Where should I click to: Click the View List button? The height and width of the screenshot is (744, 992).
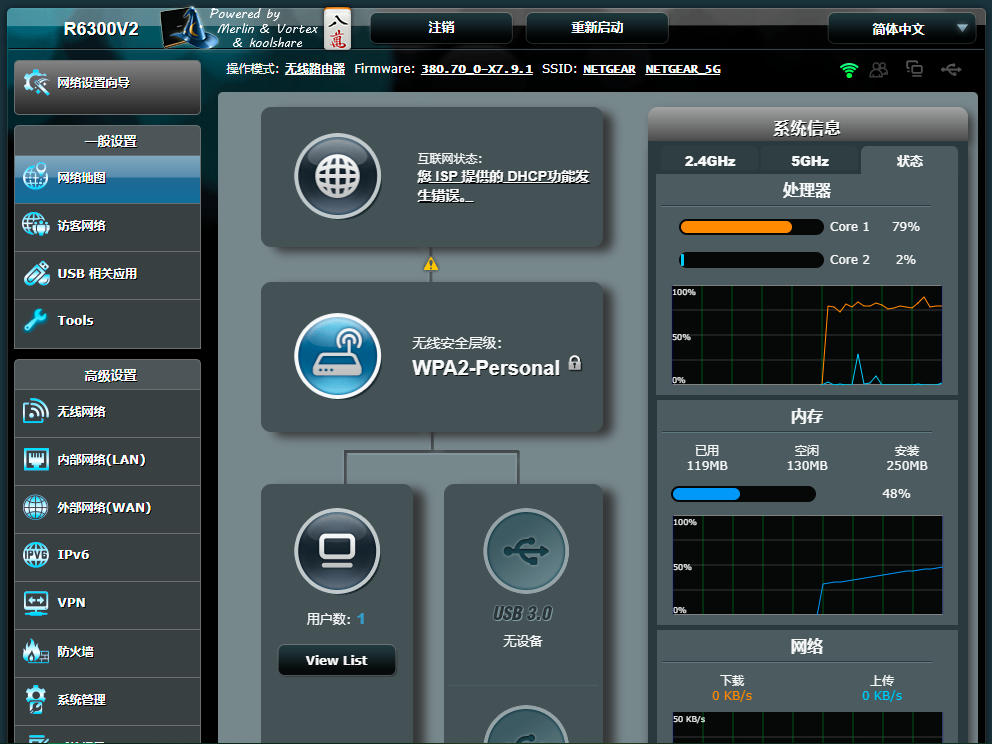tap(337, 660)
